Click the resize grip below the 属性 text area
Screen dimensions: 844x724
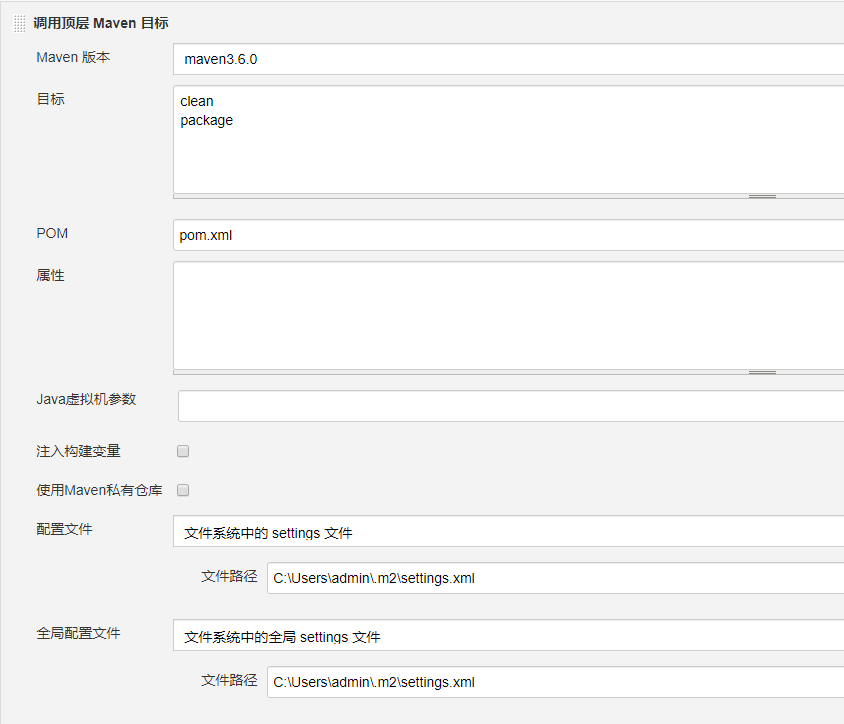point(762,372)
